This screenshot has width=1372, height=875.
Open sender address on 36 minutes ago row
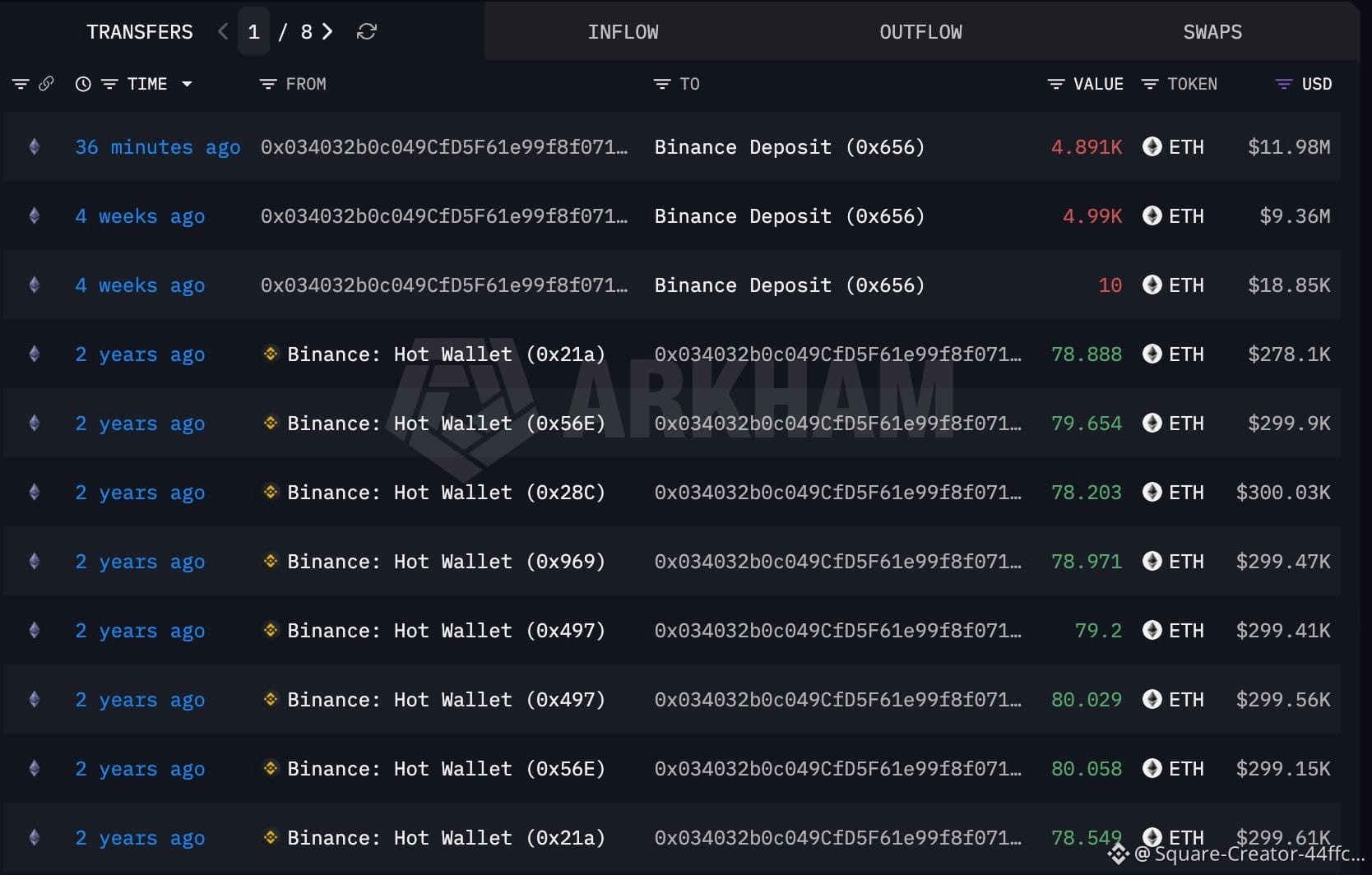(x=444, y=147)
